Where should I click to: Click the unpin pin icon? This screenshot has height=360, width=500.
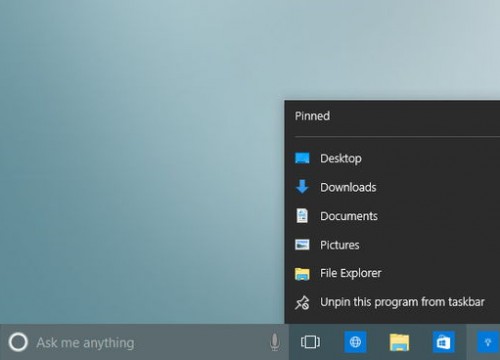point(302,303)
